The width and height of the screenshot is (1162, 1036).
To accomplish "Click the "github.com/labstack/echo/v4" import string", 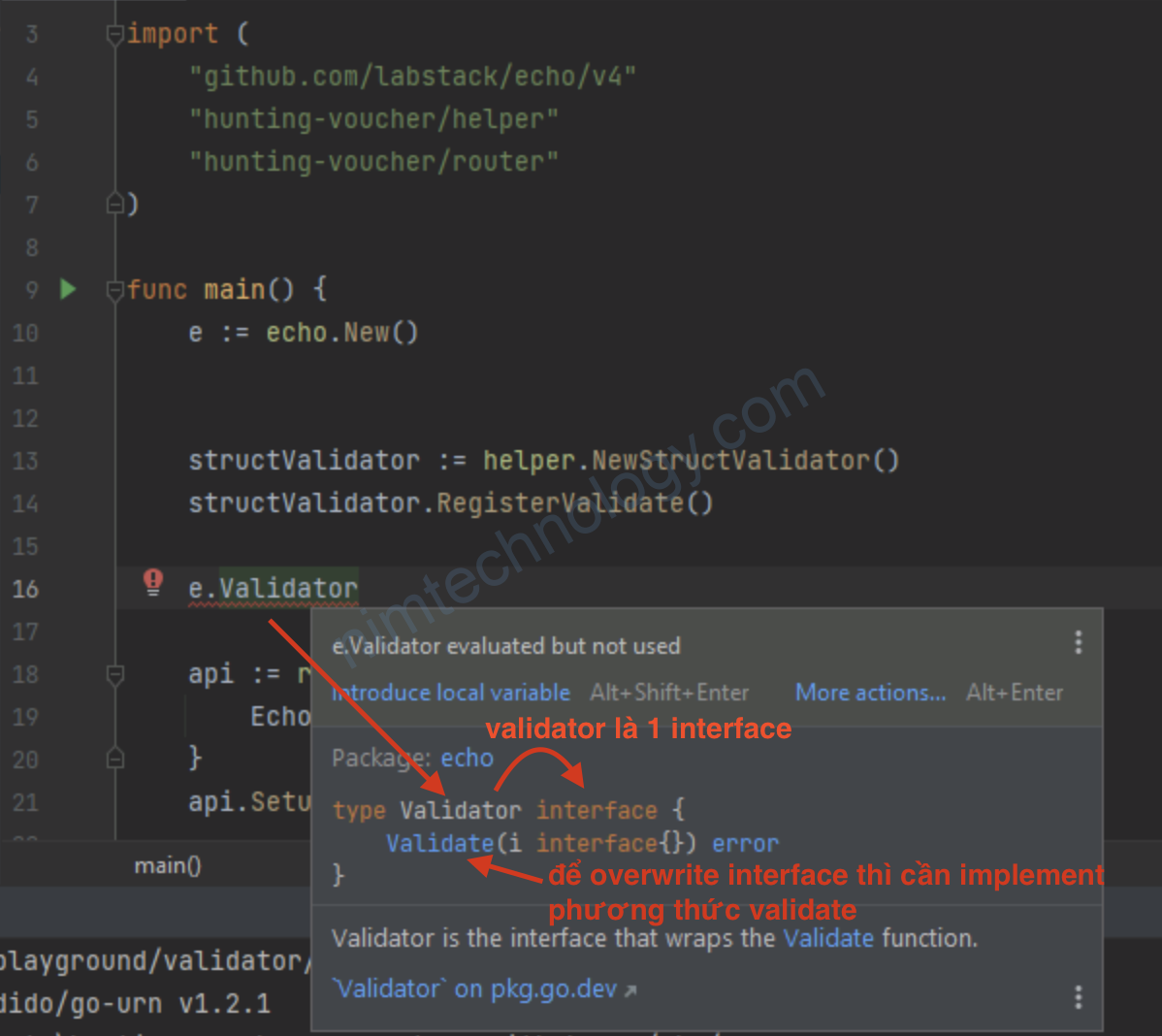I will [x=412, y=77].
